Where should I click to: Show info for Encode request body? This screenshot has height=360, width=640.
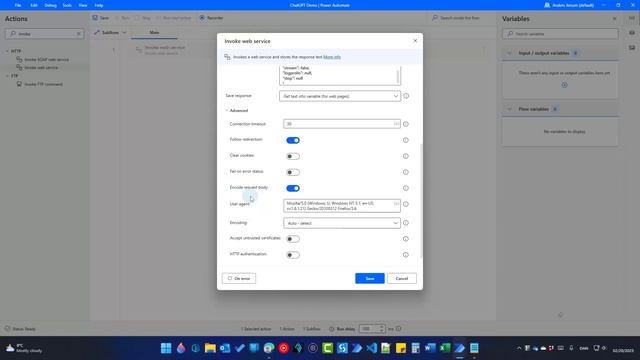(x=406, y=188)
